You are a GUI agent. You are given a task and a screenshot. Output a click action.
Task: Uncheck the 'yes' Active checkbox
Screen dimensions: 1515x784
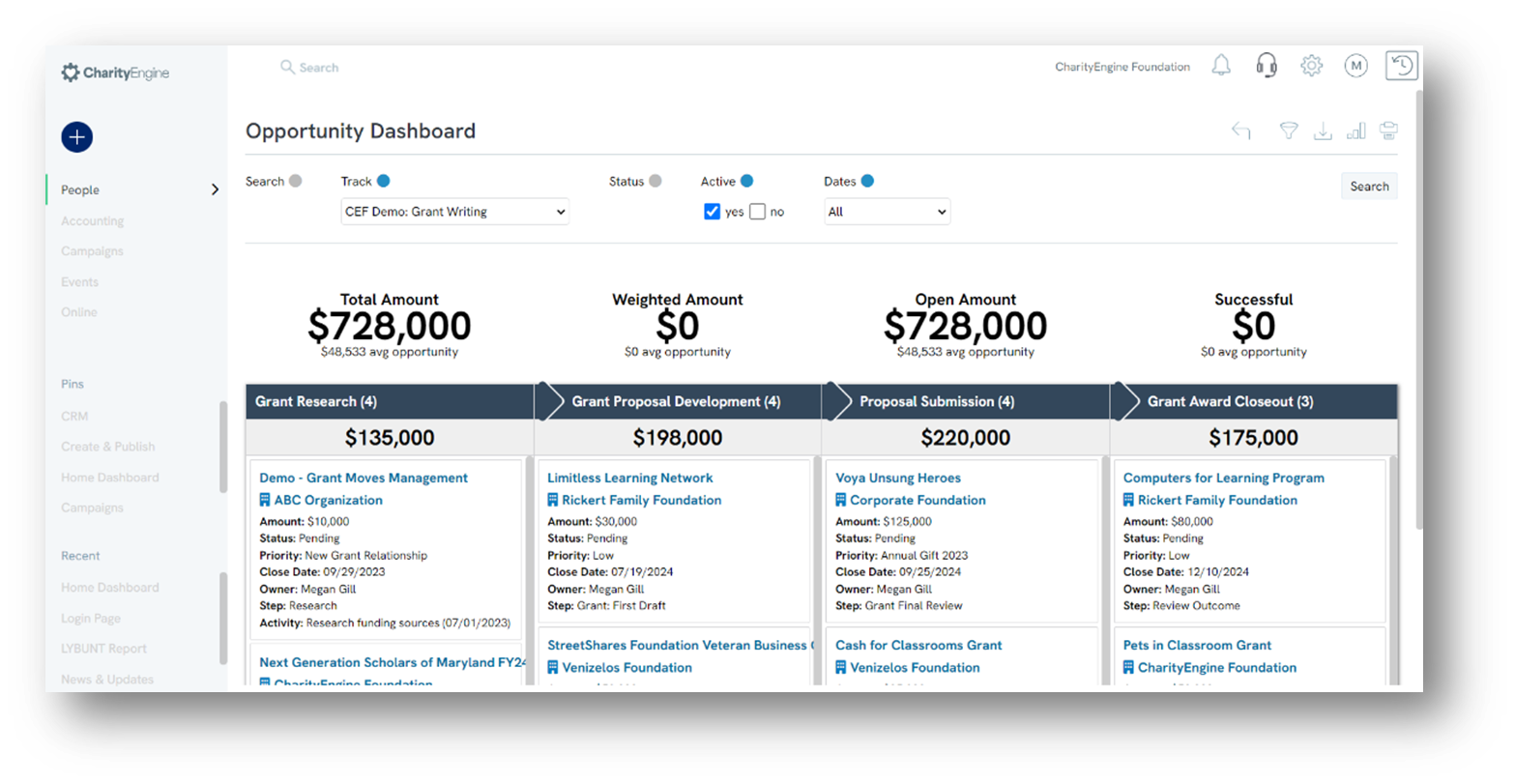(712, 211)
